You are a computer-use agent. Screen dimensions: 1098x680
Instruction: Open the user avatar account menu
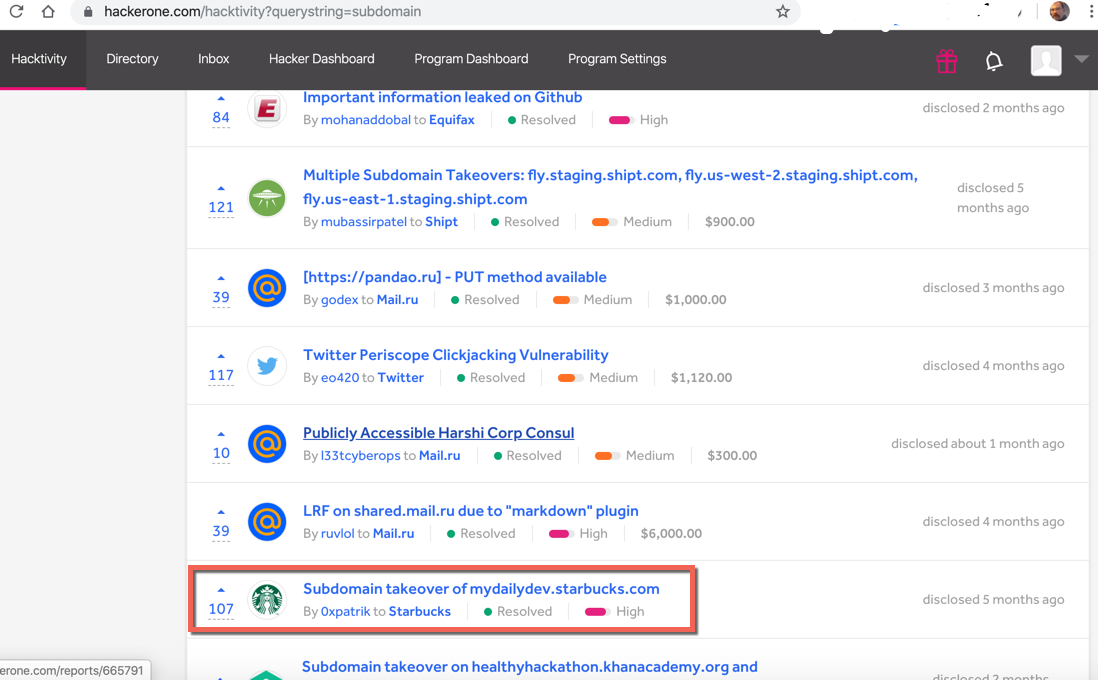pos(1046,60)
